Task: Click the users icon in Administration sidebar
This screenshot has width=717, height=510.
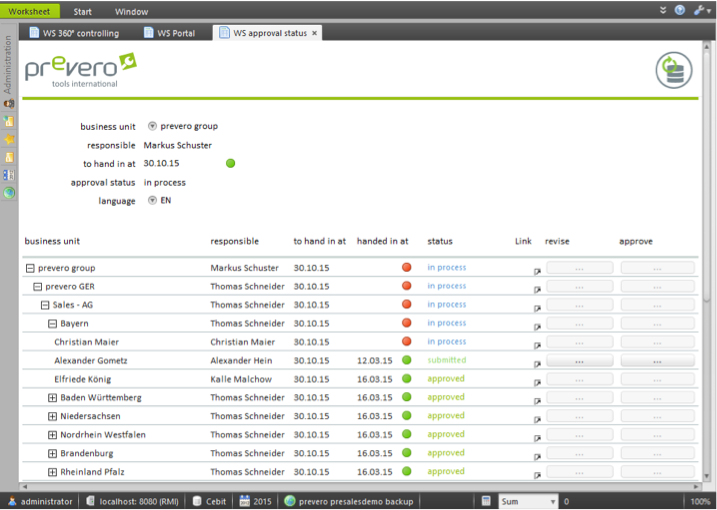Action: click(9, 103)
